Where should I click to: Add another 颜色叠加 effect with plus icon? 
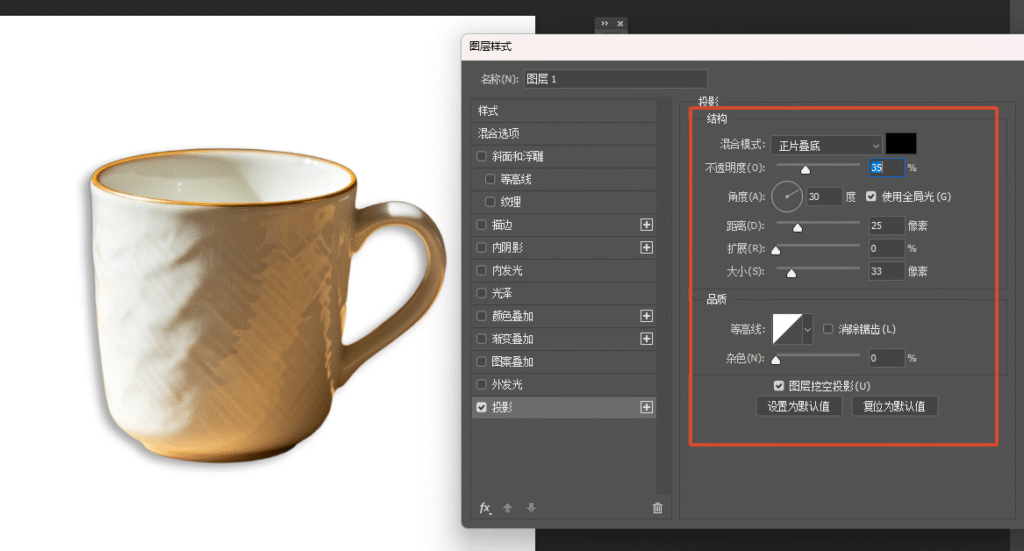click(x=647, y=316)
